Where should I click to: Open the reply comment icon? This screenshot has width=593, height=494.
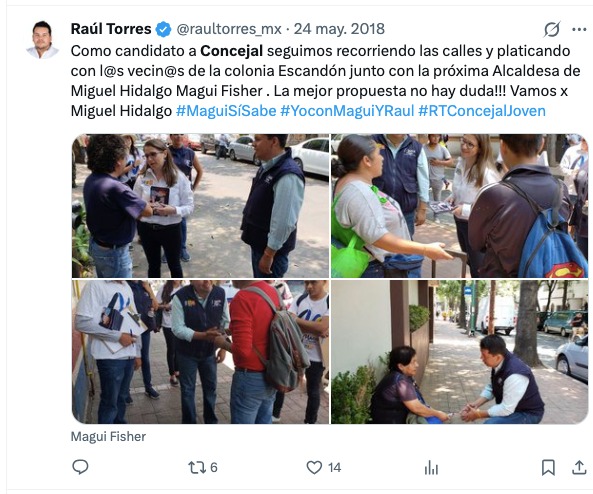tap(80, 467)
